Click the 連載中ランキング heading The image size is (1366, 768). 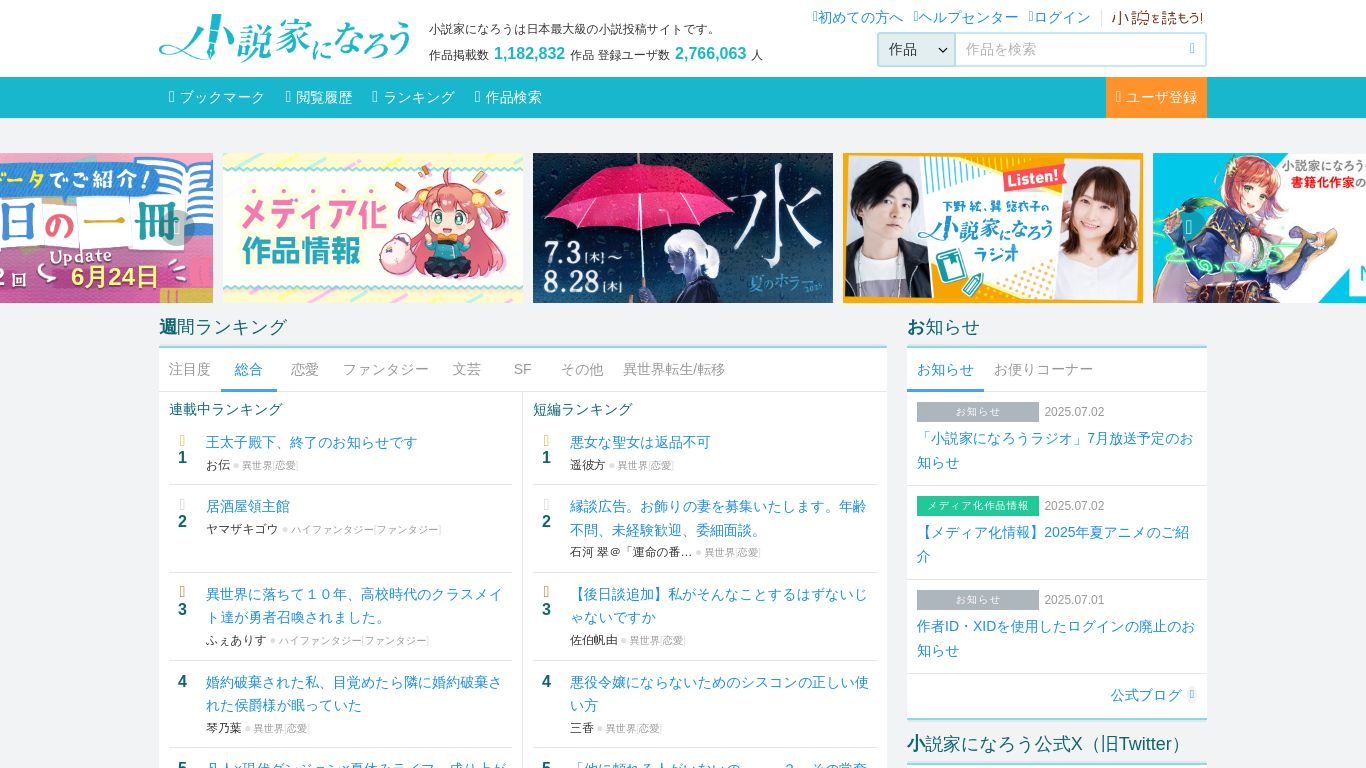tap(226, 409)
